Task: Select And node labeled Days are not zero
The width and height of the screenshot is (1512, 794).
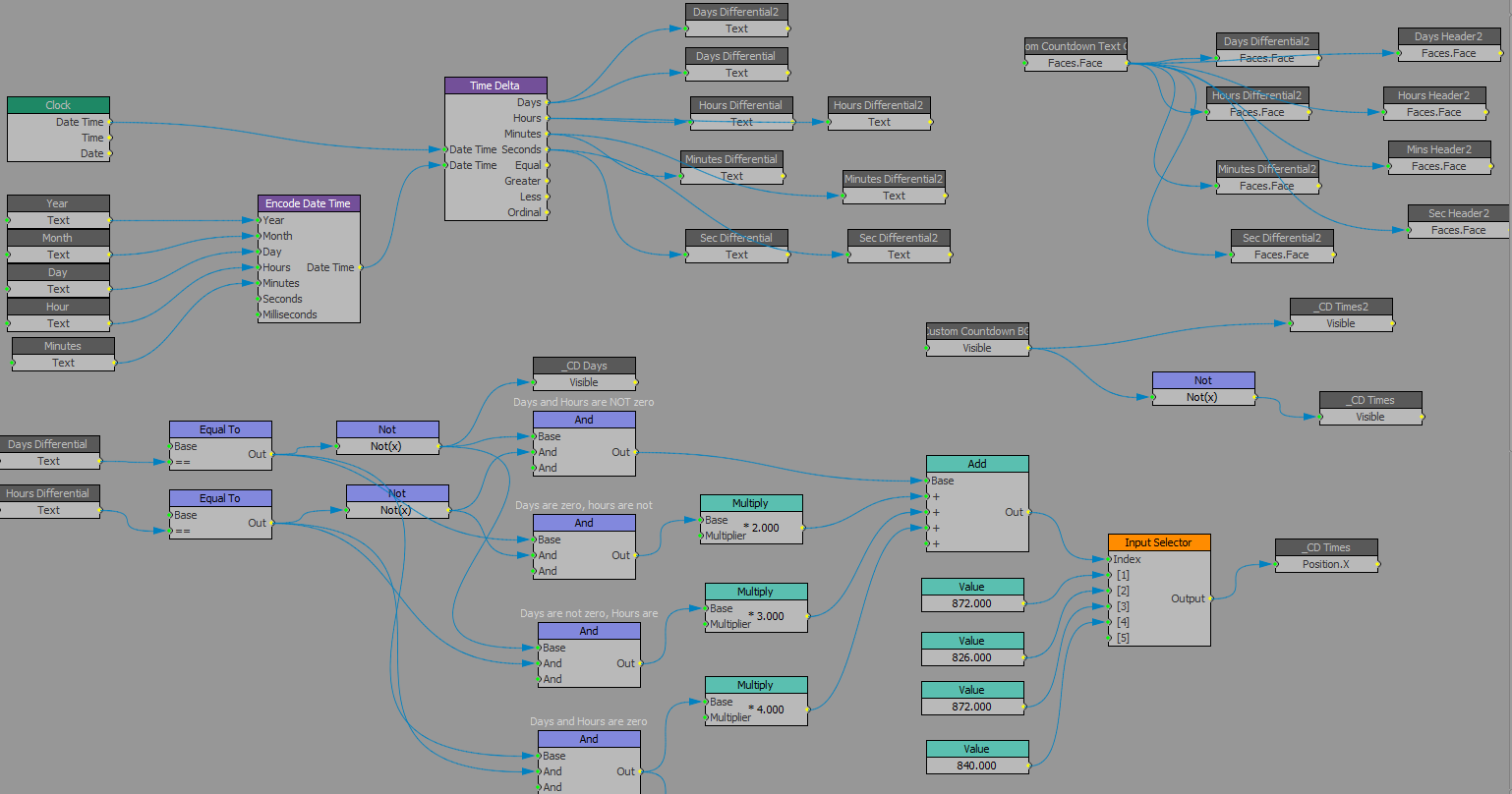Action: point(589,654)
